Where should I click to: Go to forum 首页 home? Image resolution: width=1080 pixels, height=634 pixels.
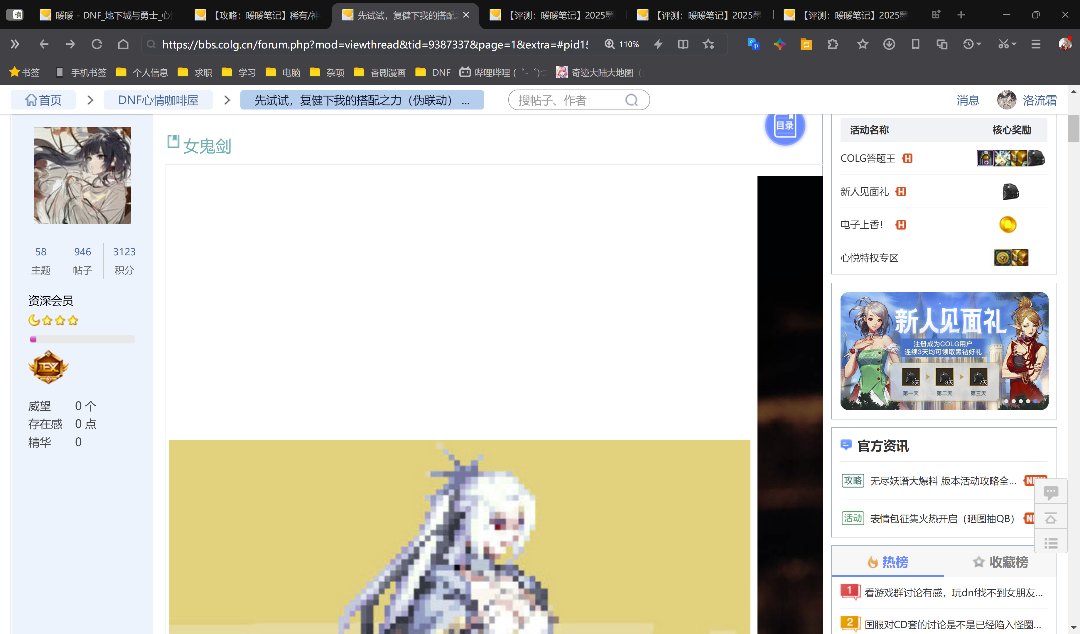click(x=43, y=100)
